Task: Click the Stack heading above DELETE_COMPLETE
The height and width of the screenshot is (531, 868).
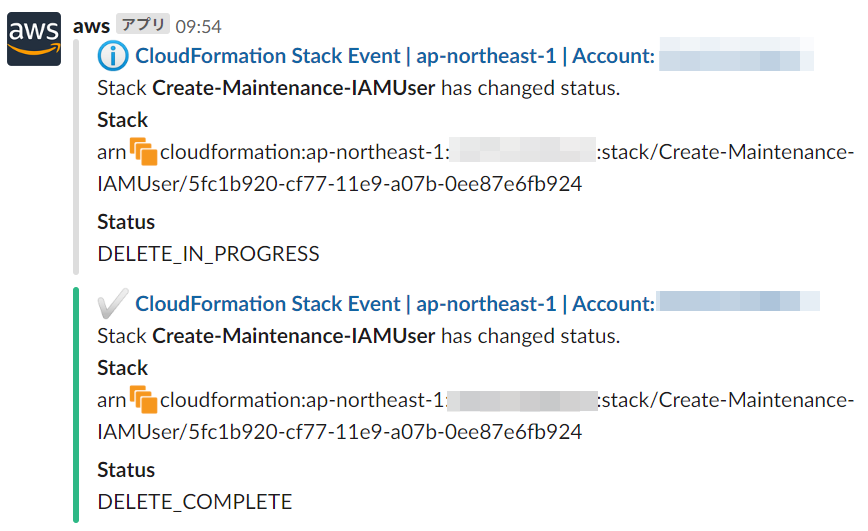Action: (122, 368)
